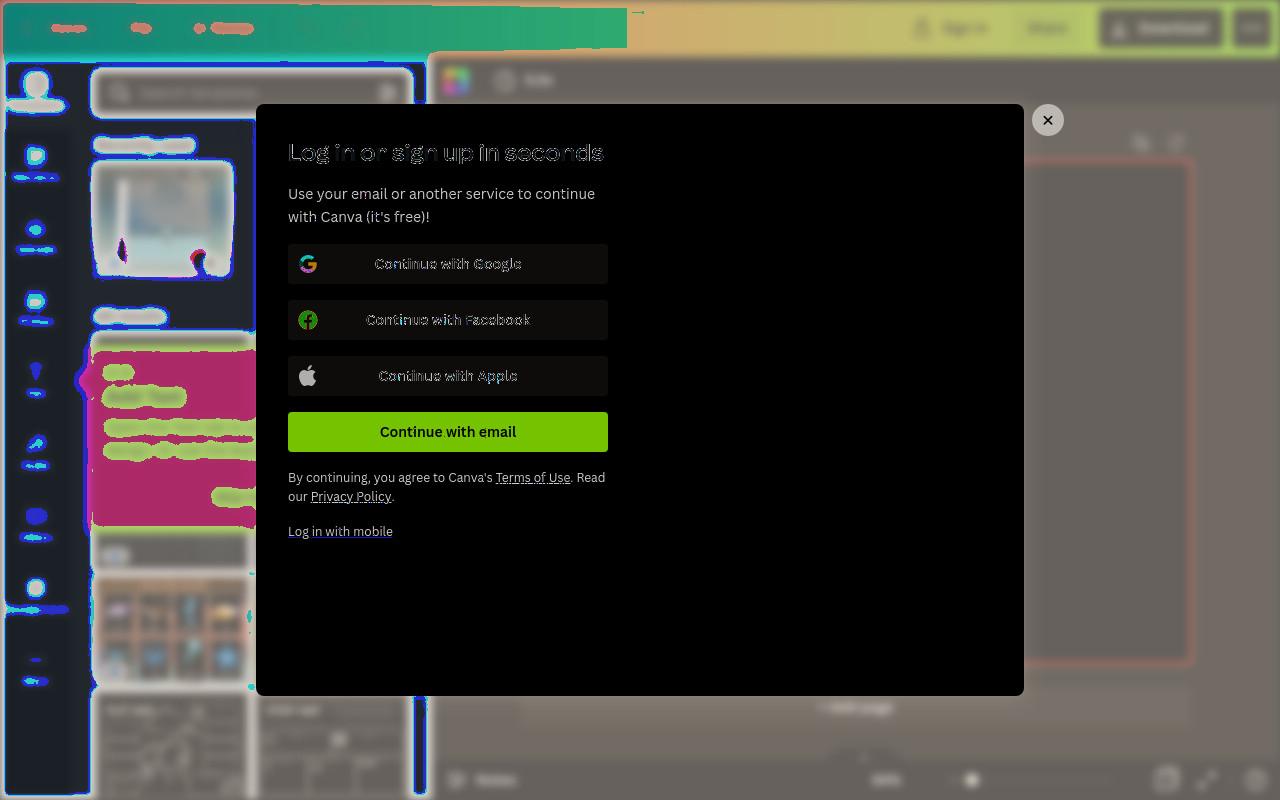Click the fullscreen arrows icon in bottom bar
1280x800 pixels.
(x=1208, y=780)
